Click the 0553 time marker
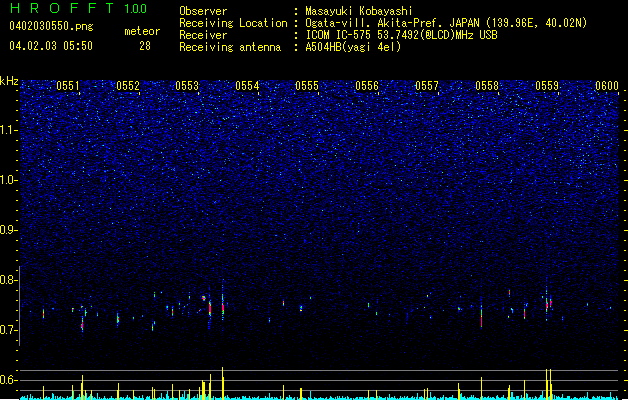Screen dimensions: 629x400 pyautogui.click(x=187, y=86)
